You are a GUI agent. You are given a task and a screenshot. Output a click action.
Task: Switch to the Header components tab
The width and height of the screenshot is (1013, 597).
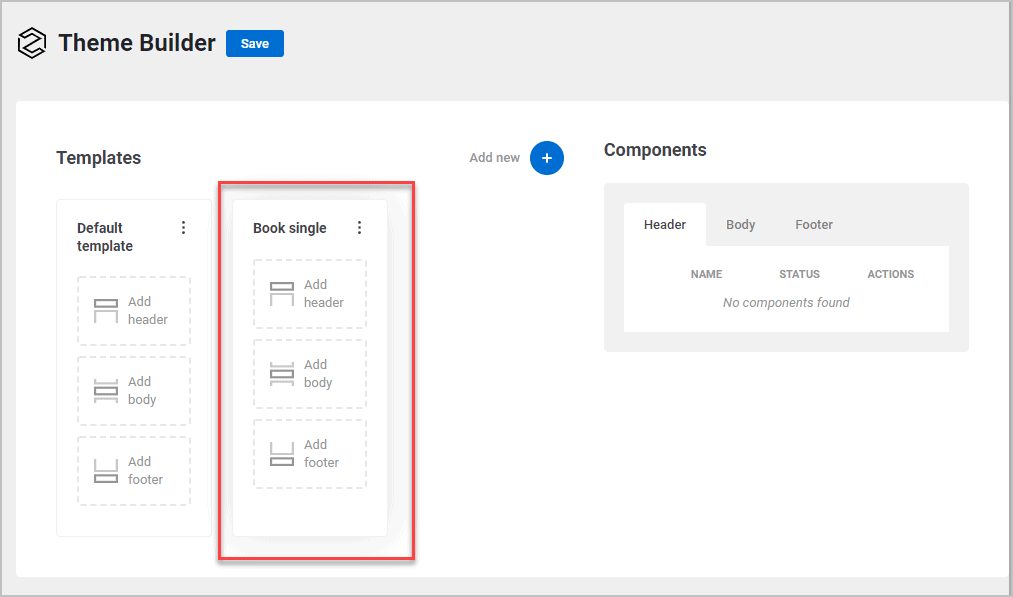point(665,225)
